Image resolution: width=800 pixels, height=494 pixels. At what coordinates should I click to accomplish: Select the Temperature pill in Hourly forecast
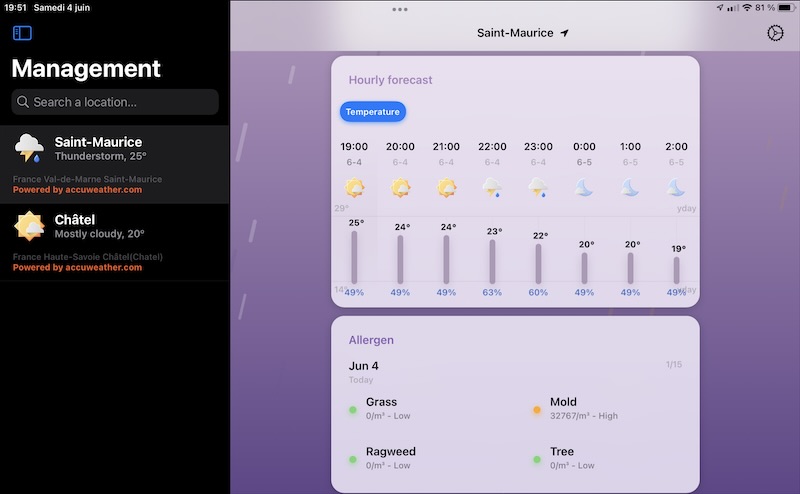tap(373, 112)
